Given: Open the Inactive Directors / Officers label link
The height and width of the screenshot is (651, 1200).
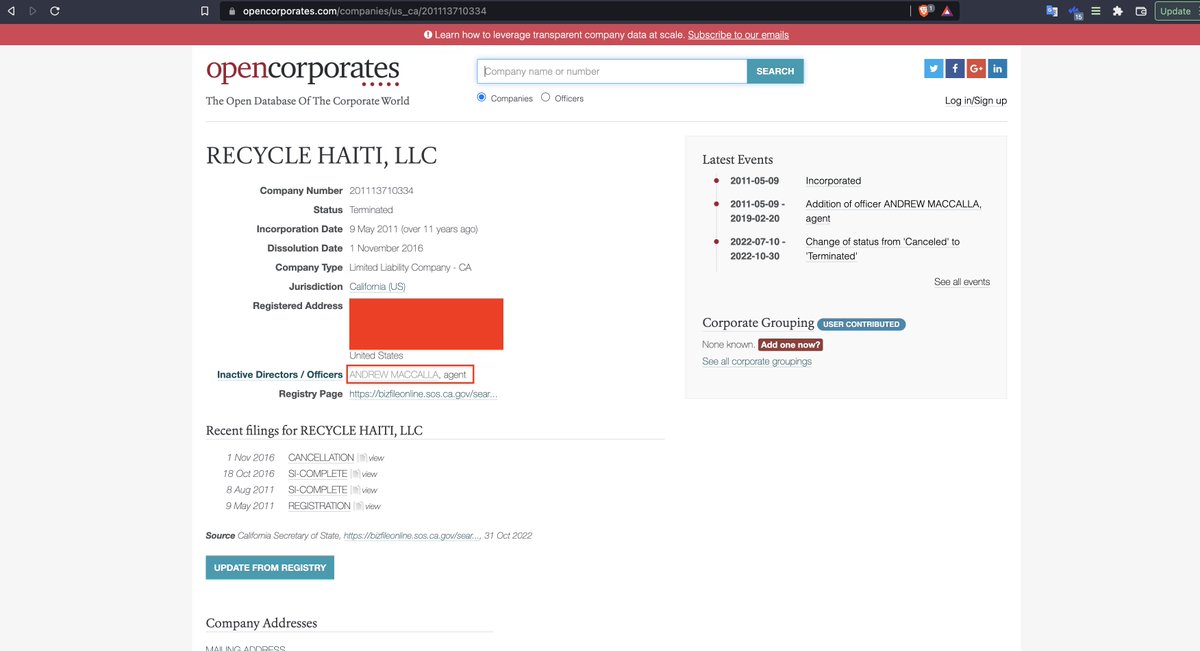Looking at the screenshot, I should 280,374.
